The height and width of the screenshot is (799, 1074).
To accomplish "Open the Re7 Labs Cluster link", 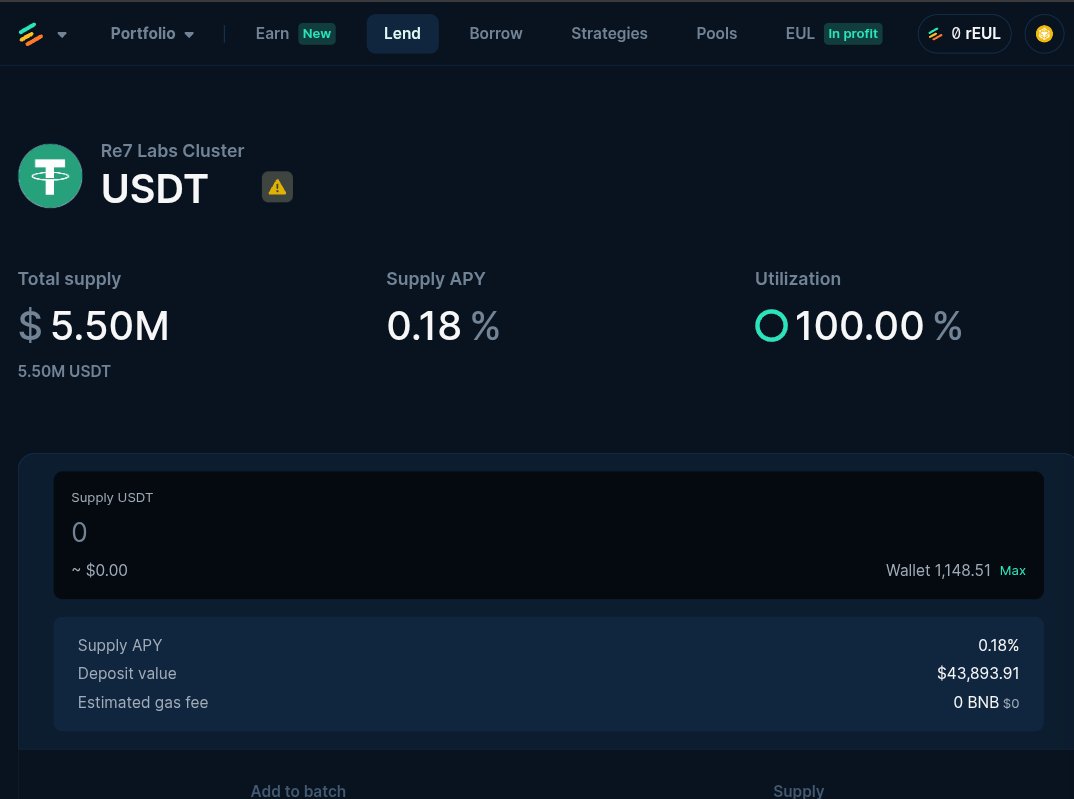I will click(172, 151).
